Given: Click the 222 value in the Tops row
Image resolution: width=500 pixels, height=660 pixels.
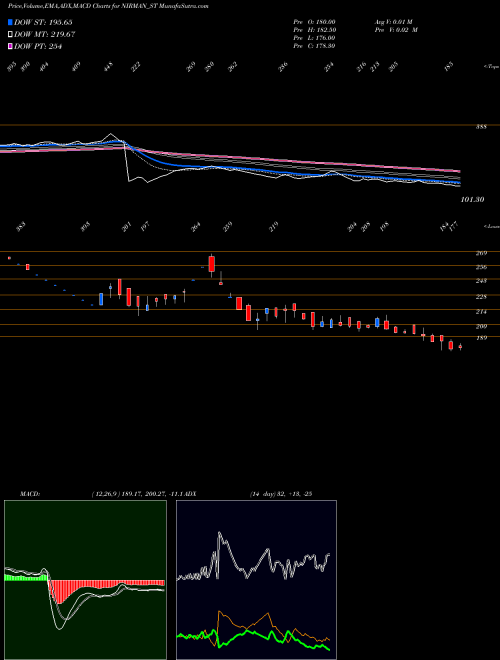Looking at the screenshot, I should coord(136,67).
